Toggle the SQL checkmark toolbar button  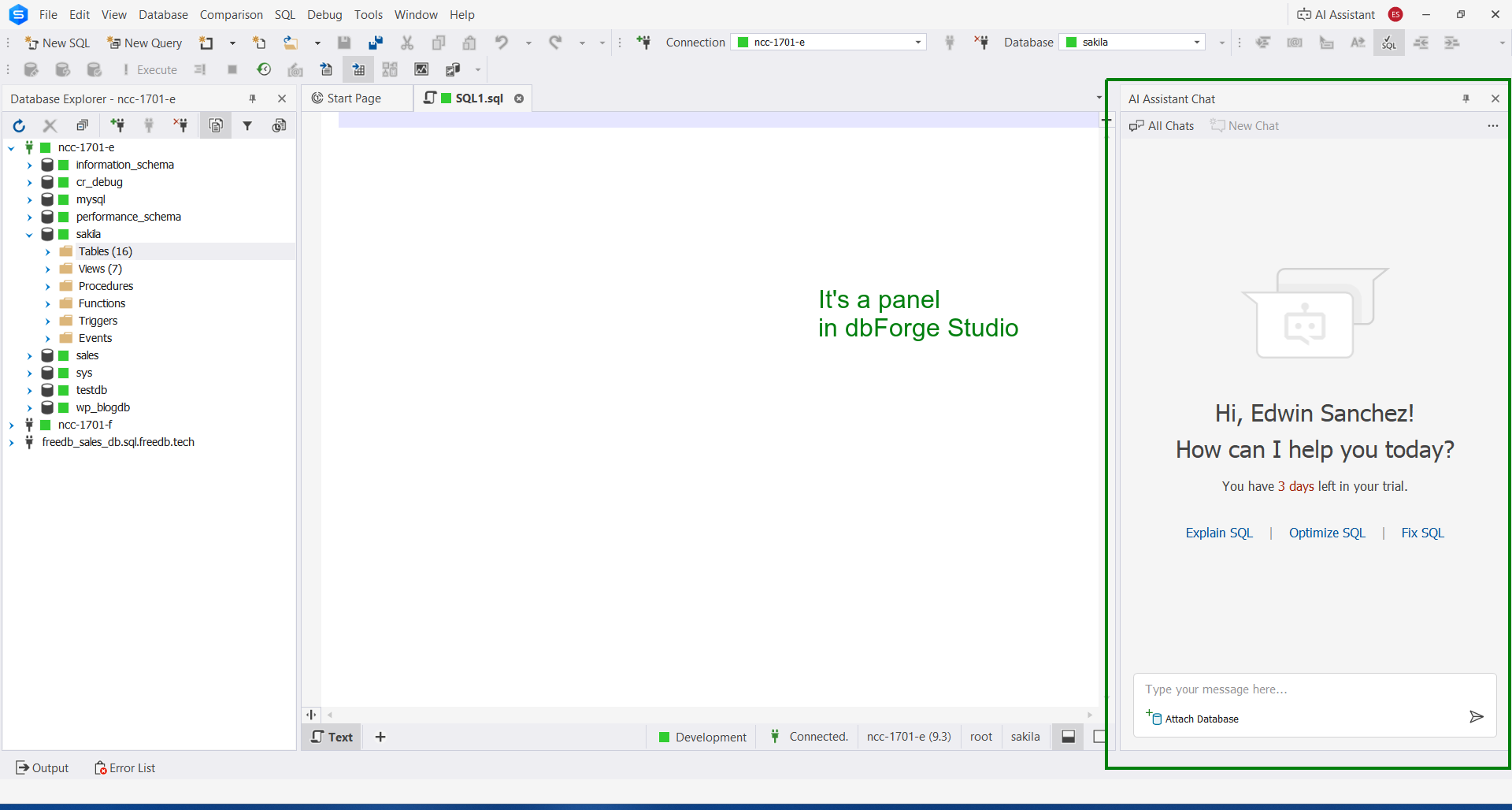[1388, 43]
